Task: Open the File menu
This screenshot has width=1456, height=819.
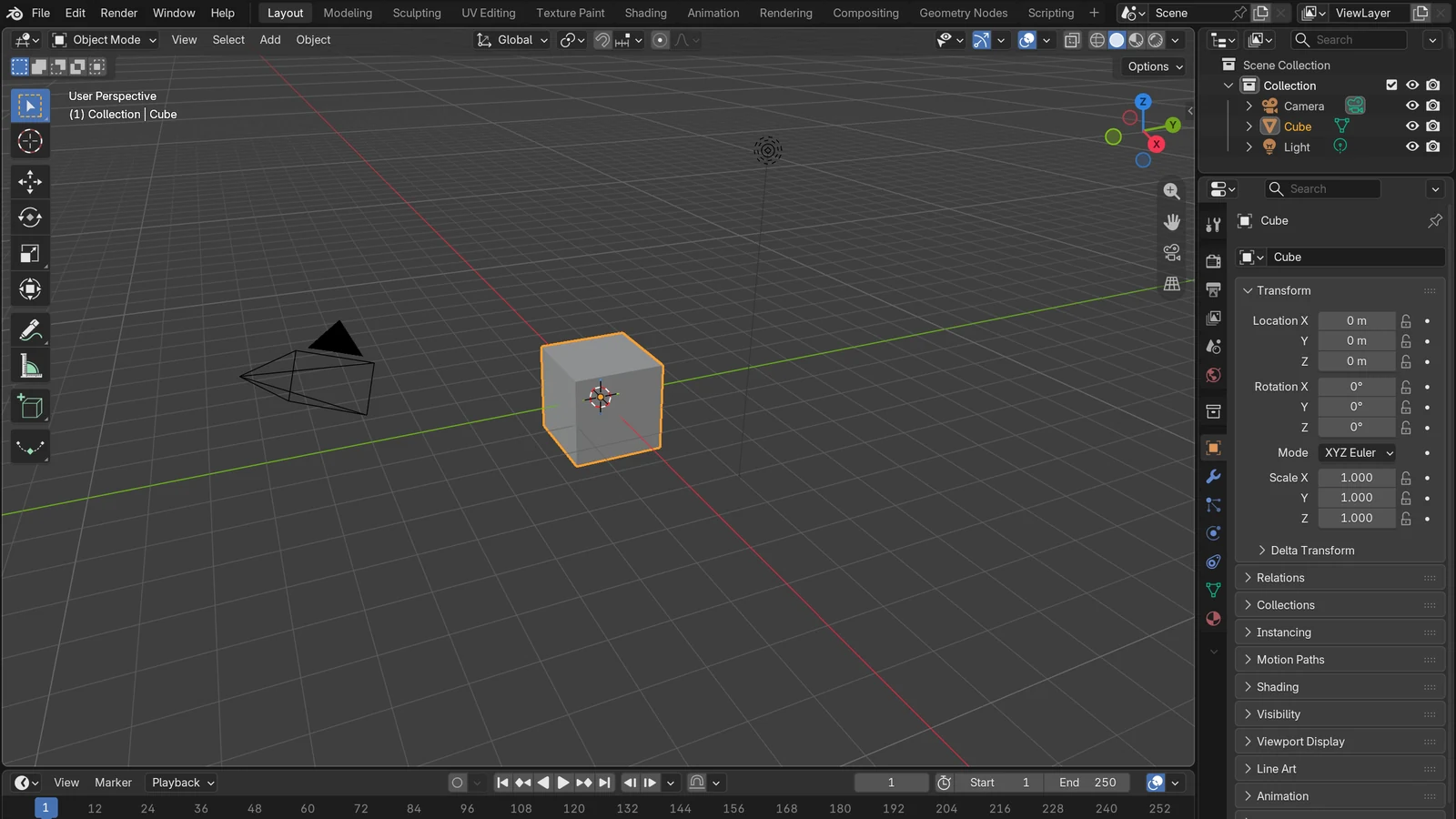Action: (x=41, y=13)
